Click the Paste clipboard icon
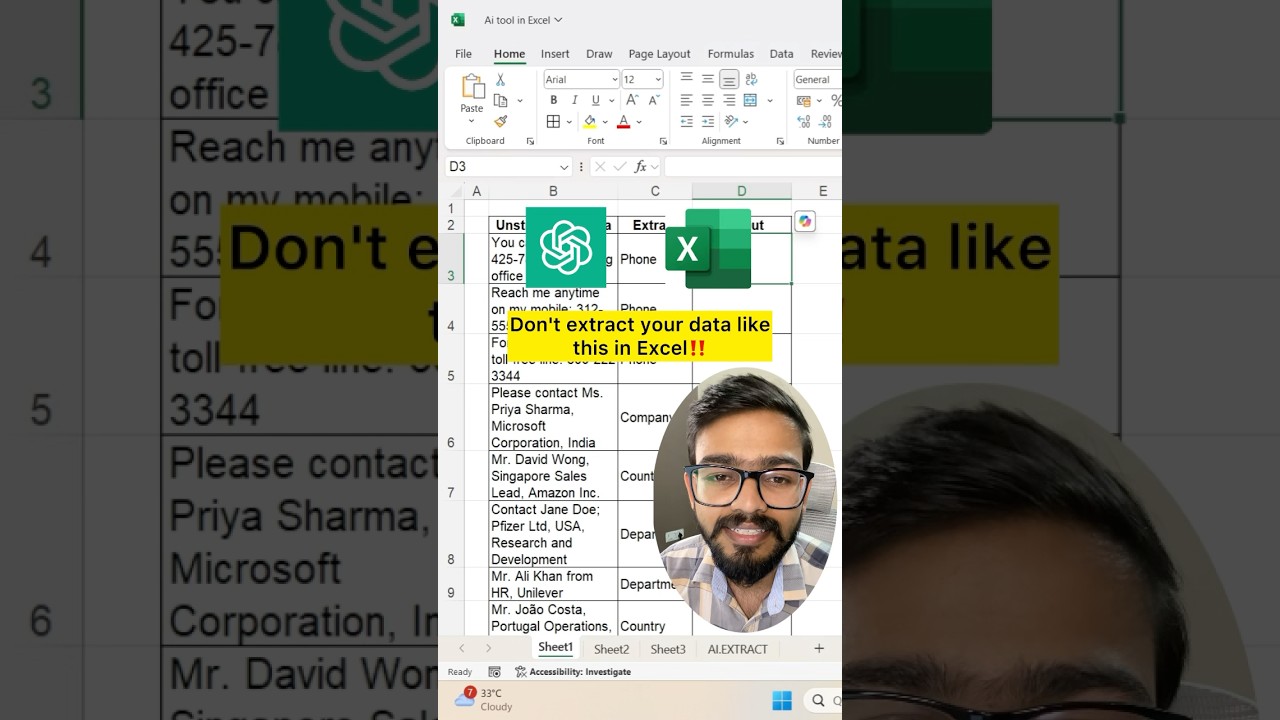The image size is (1280, 720). point(472,86)
